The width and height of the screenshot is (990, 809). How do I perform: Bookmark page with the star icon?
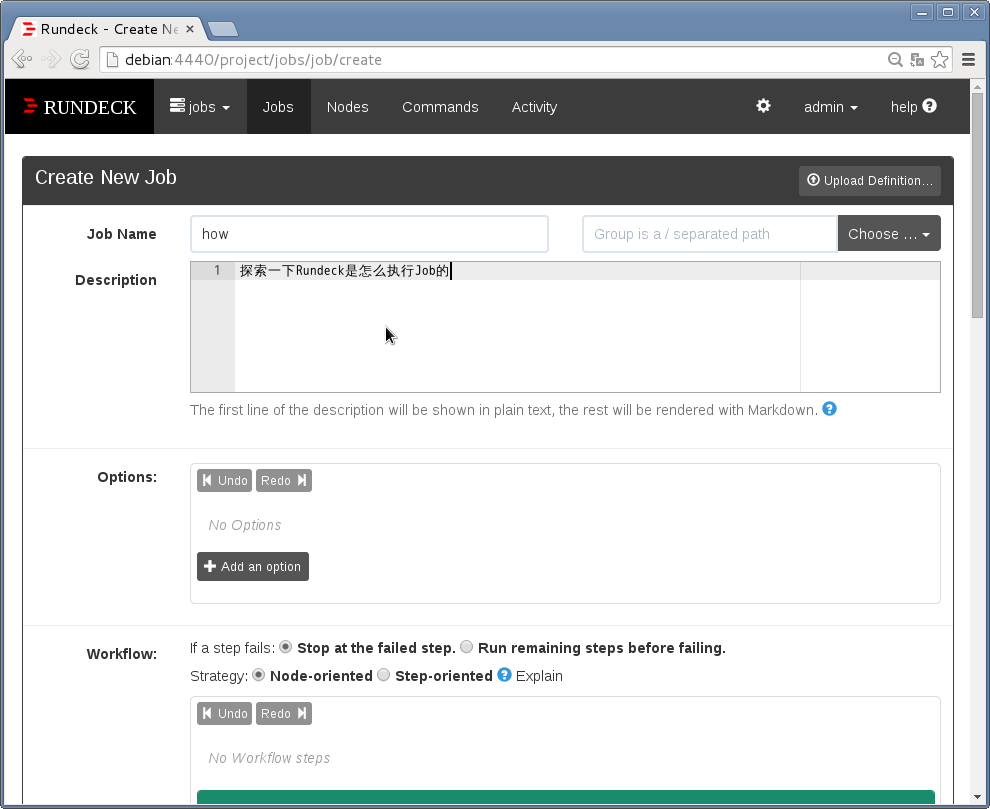pyautogui.click(x=939, y=59)
